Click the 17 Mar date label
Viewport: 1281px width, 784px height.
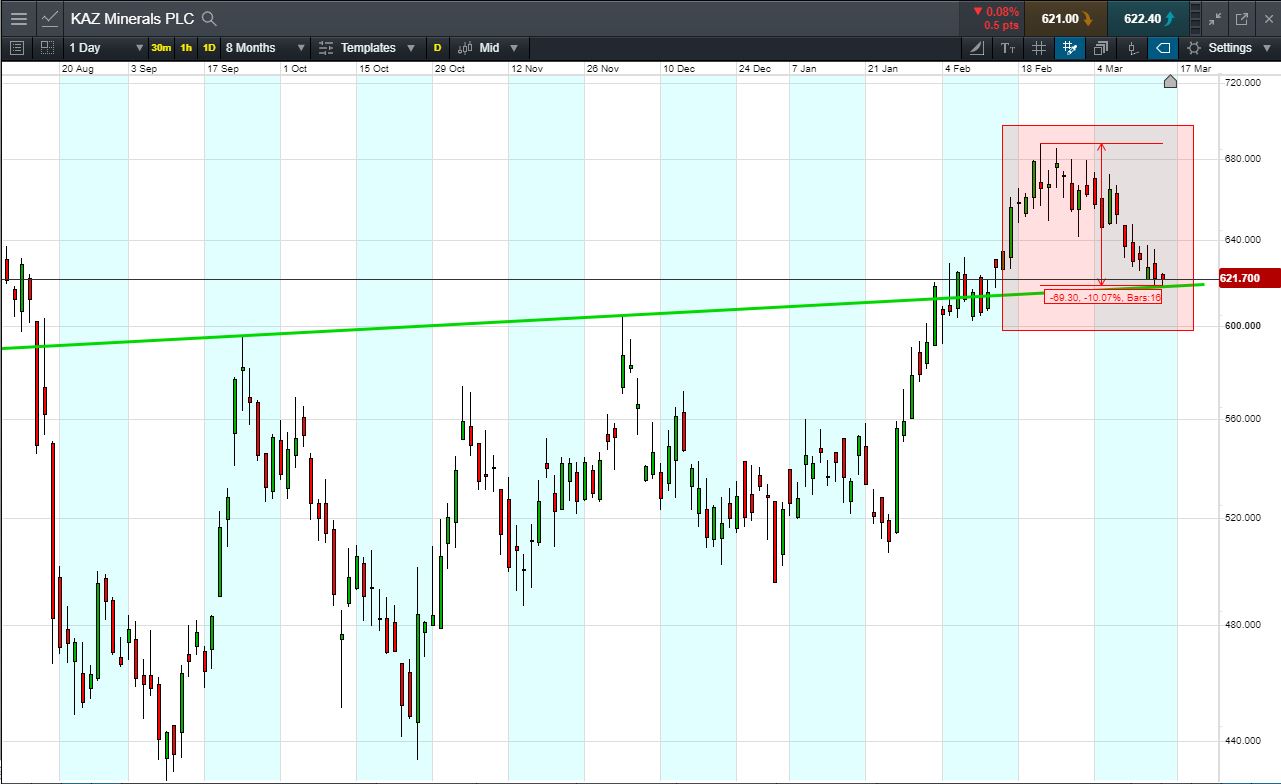(1196, 69)
